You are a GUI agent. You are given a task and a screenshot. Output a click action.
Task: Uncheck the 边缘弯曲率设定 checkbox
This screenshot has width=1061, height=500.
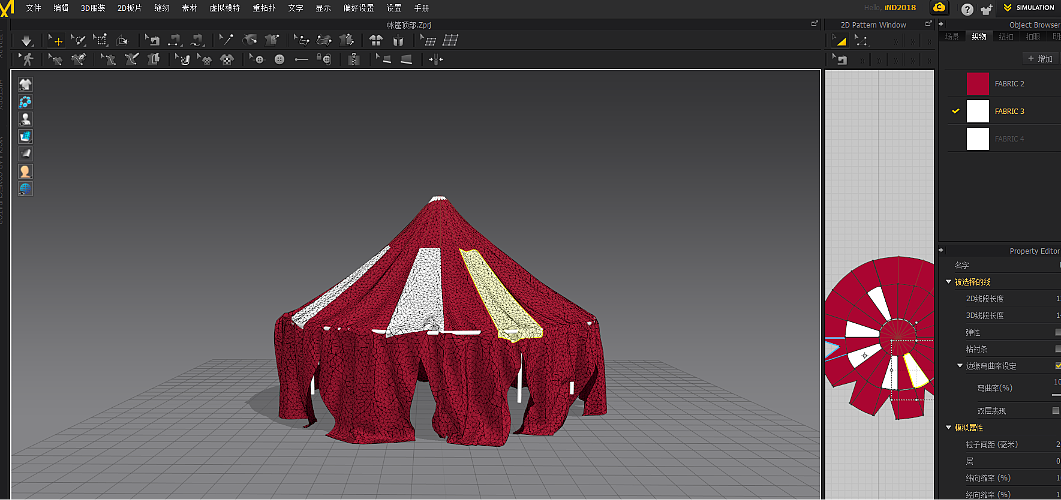point(1058,365)
